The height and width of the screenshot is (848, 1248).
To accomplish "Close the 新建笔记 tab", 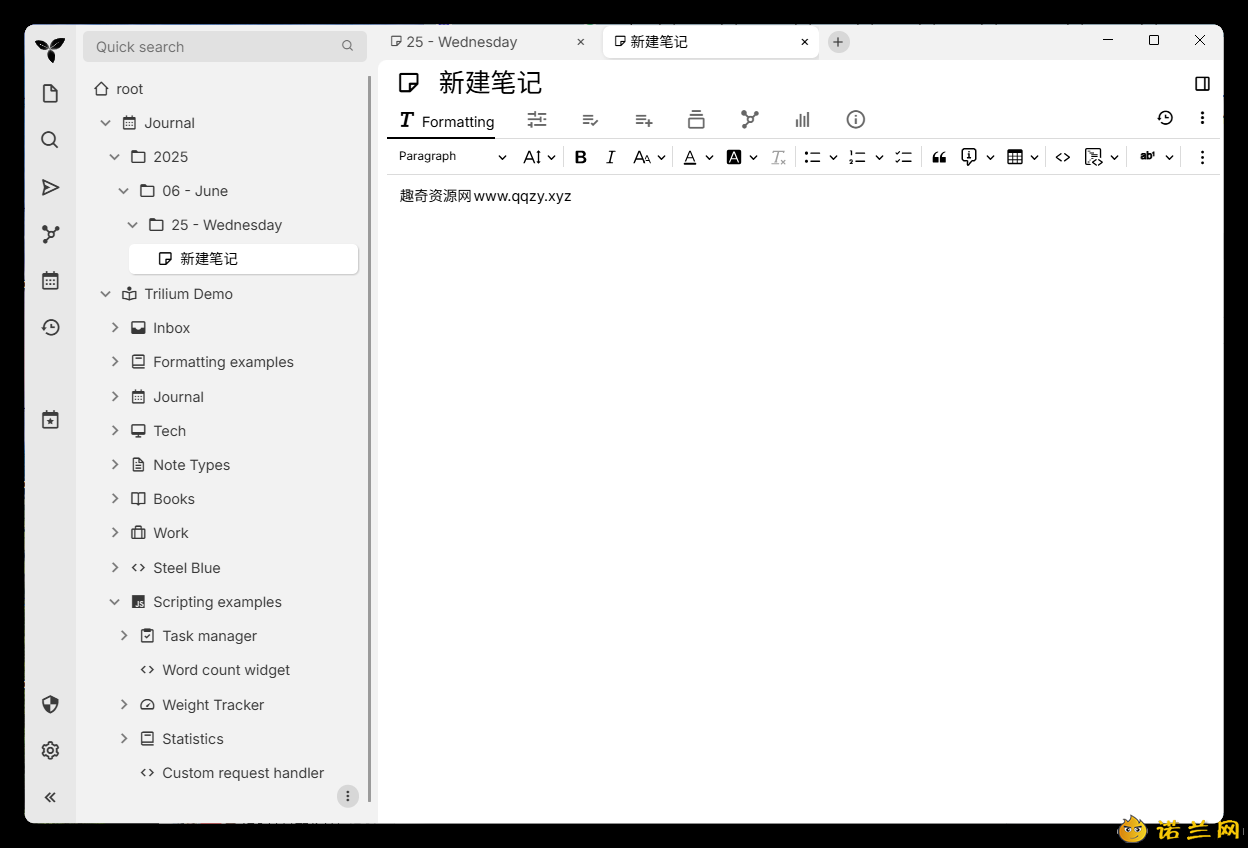I will click(x=804, y=42).
